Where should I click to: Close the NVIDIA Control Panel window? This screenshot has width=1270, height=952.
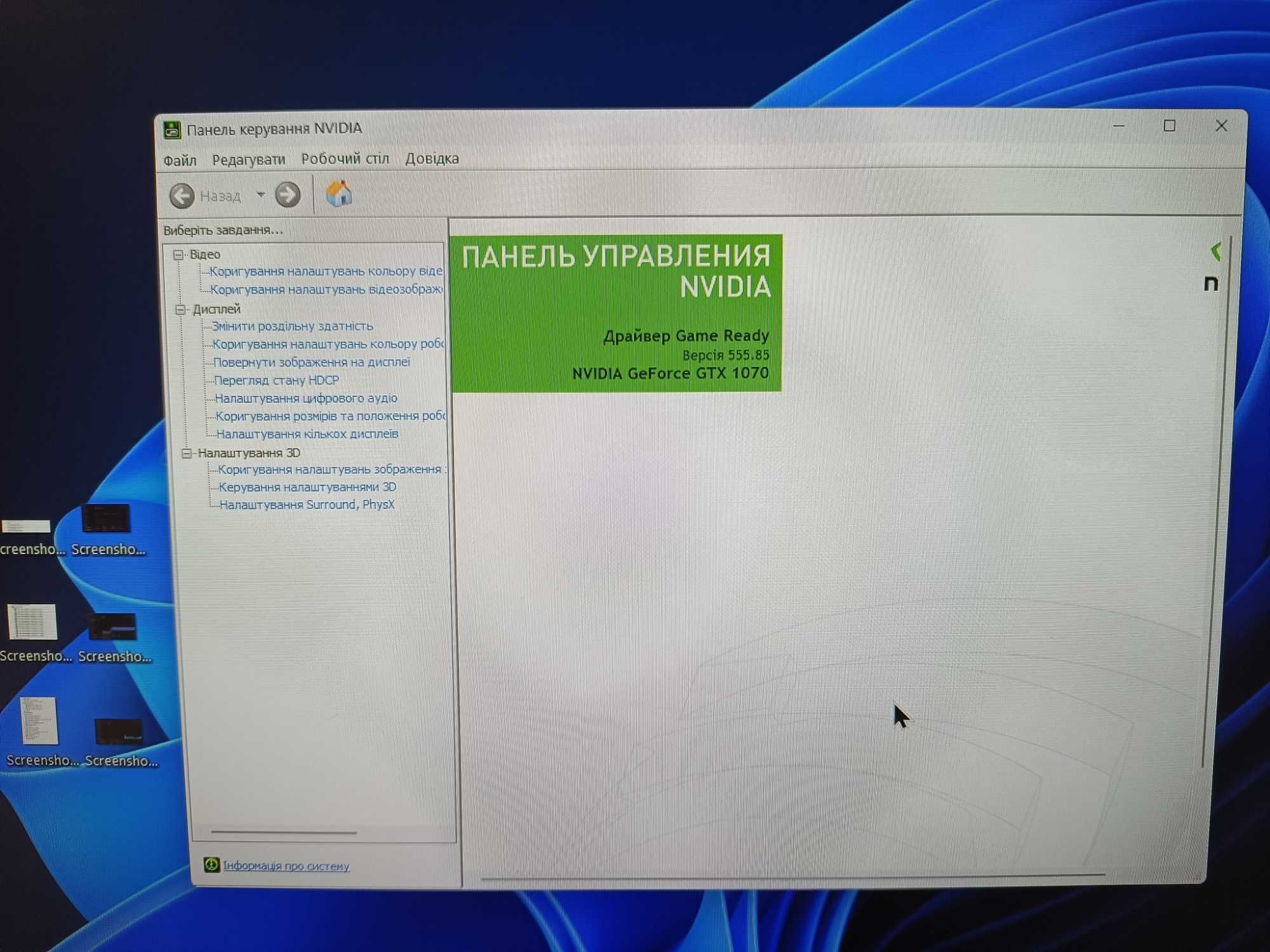pos(1221,126)
